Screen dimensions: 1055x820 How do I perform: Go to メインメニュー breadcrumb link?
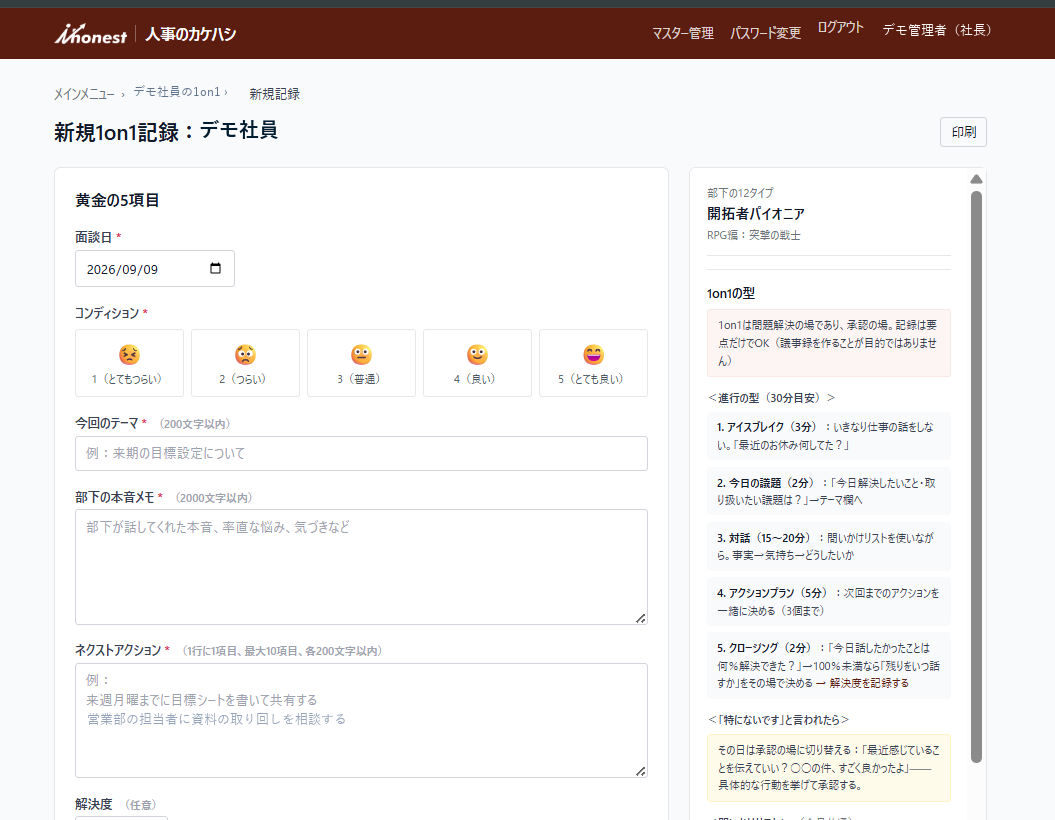click(x=84, y=94)
